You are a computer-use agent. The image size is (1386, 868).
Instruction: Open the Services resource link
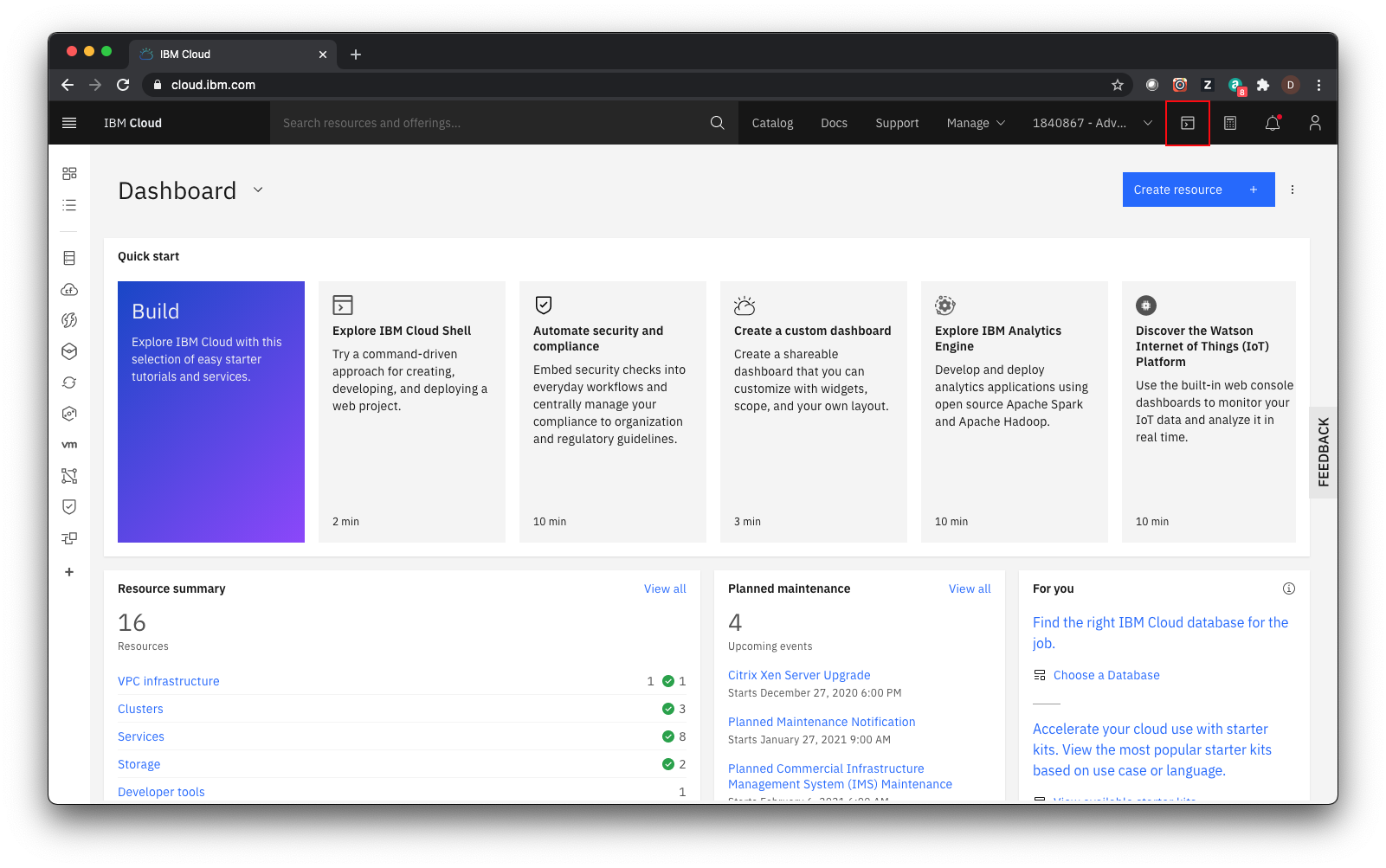141,736
